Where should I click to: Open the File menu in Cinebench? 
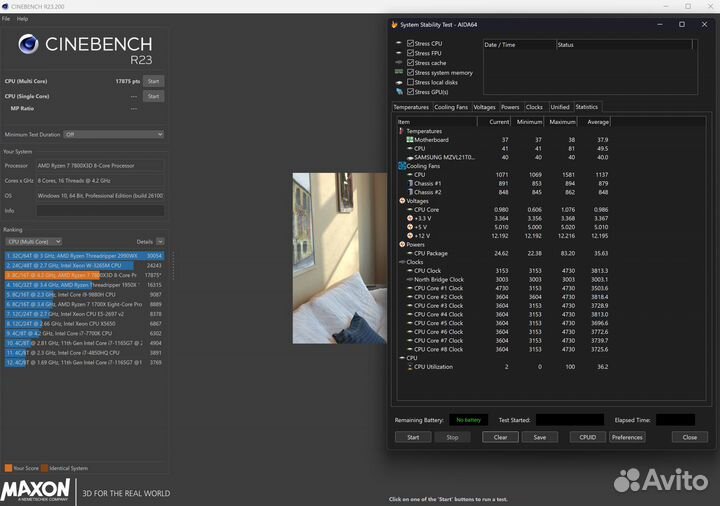(6, 19)
